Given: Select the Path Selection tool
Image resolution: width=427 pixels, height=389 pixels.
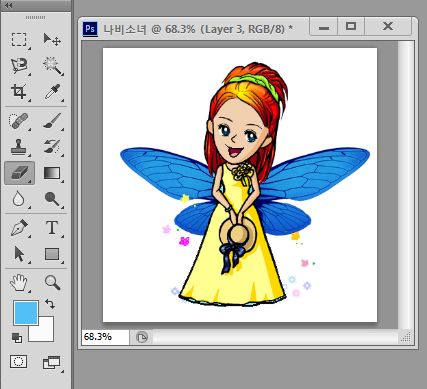Looking at the screenshot, I should click(19, 254).
